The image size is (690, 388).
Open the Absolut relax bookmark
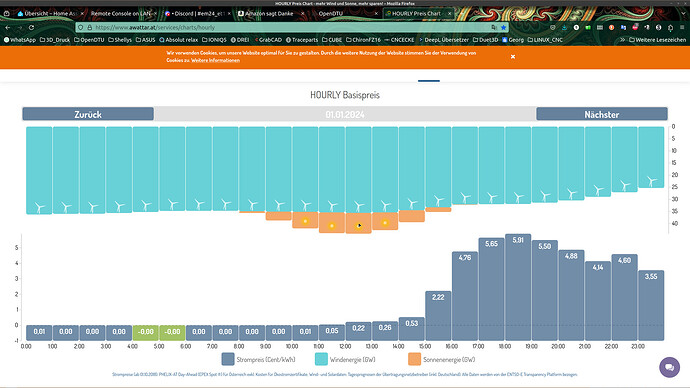pyautogui.click(x=178, y=40)
